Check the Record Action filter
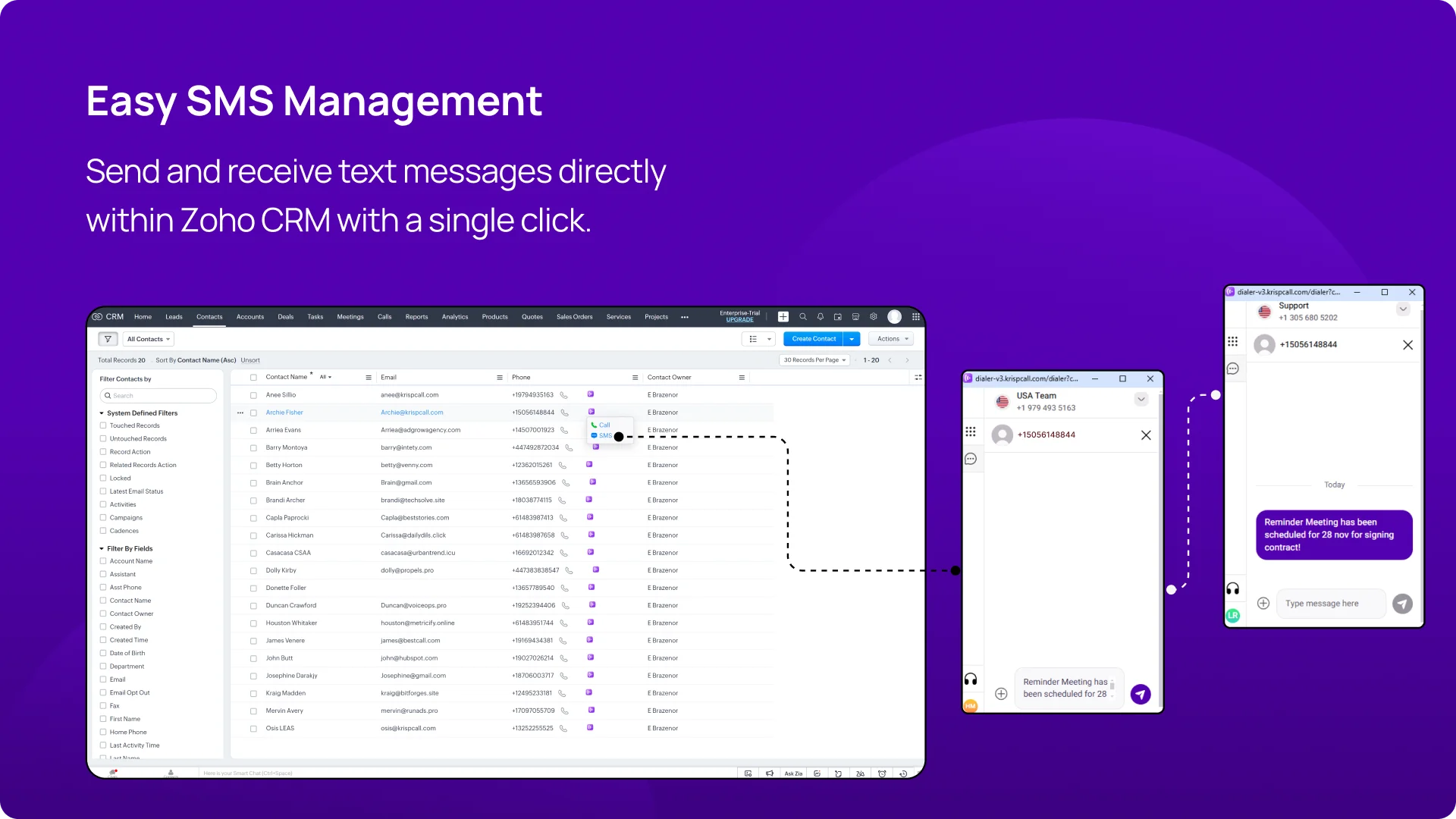 103,452
